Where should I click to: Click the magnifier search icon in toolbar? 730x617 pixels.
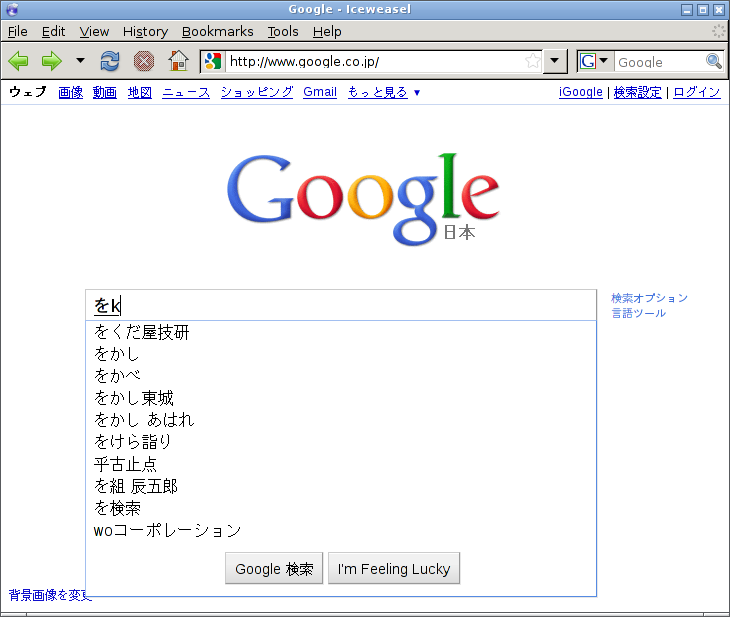point(713,61)
